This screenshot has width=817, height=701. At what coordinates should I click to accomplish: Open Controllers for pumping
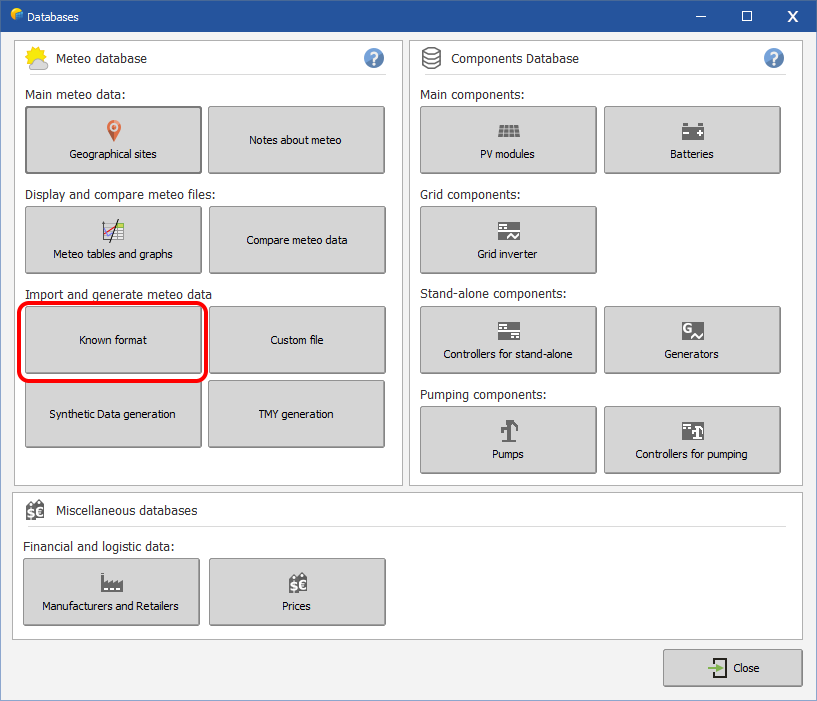coord(692,440)
